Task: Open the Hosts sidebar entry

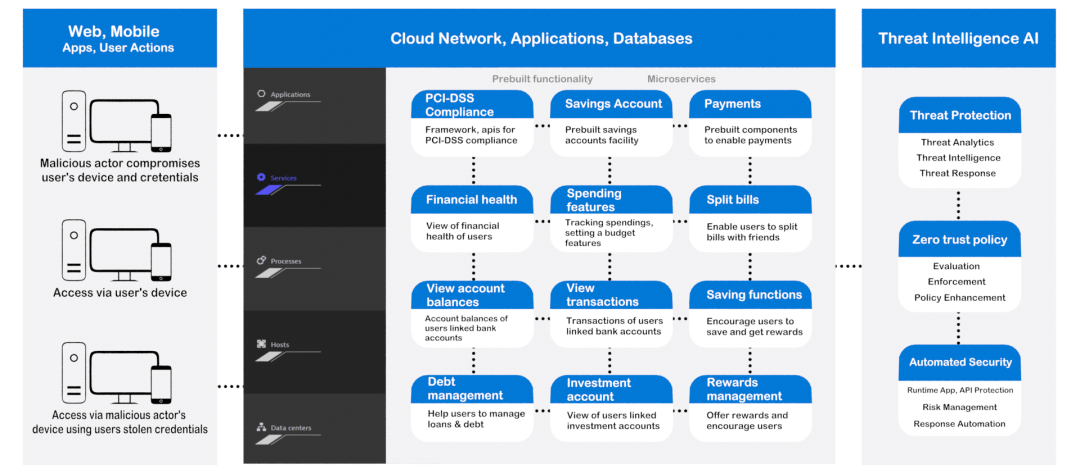Action: [314, 352]
